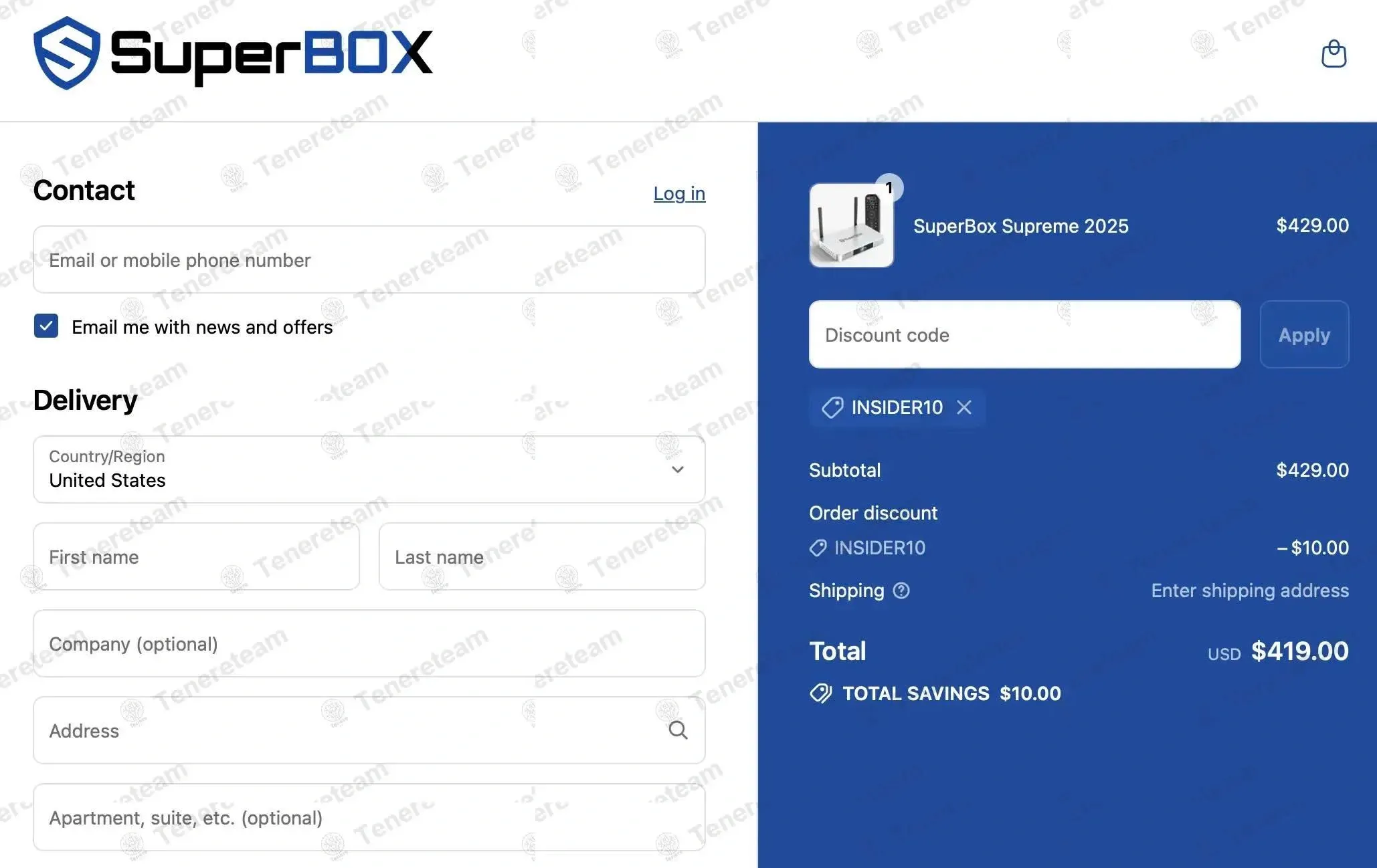Click the address search magnifier icon
The width and height of the screenshot is (1377, 868).
[x=678, y=730]
